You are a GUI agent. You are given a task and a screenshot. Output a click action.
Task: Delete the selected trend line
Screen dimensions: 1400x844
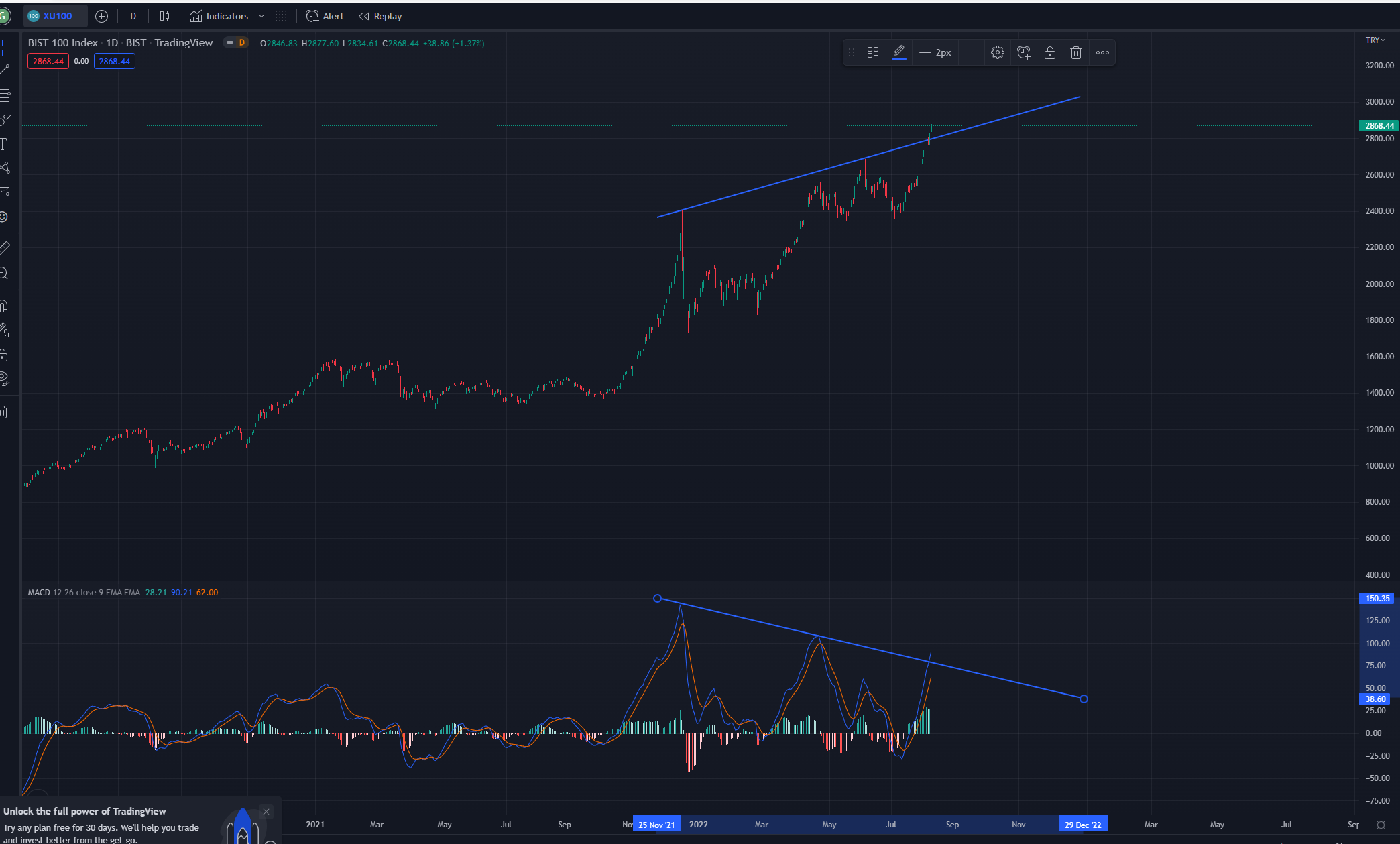click(x=1076, y=52)
